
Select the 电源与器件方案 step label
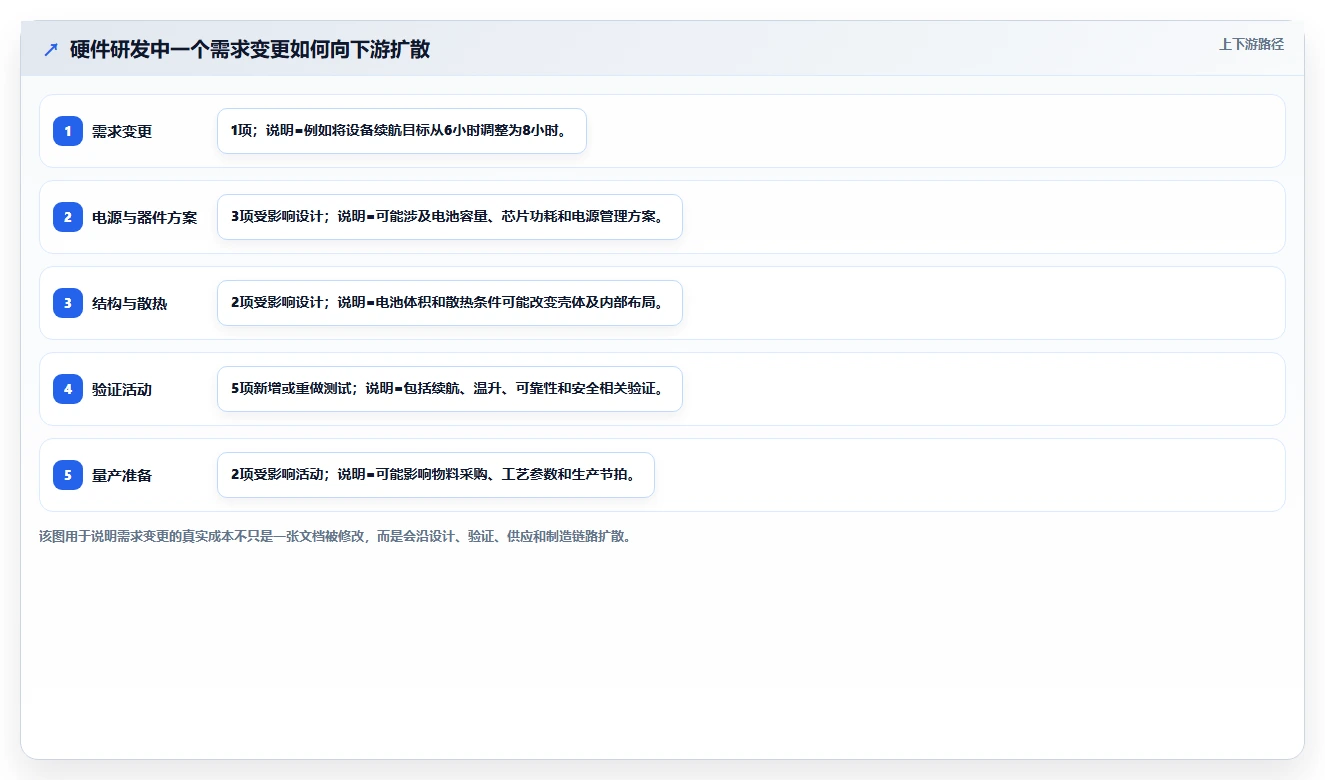[145, 217]
